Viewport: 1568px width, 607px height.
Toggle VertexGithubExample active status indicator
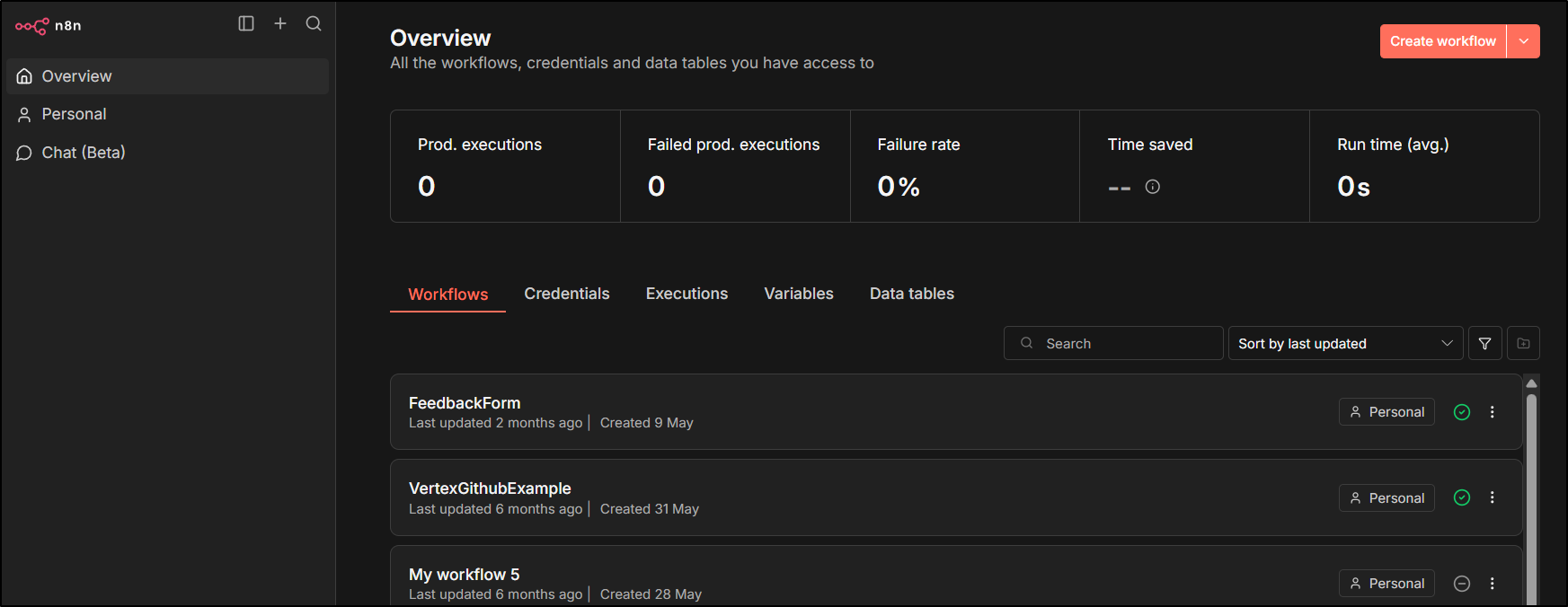point(1462,497)
